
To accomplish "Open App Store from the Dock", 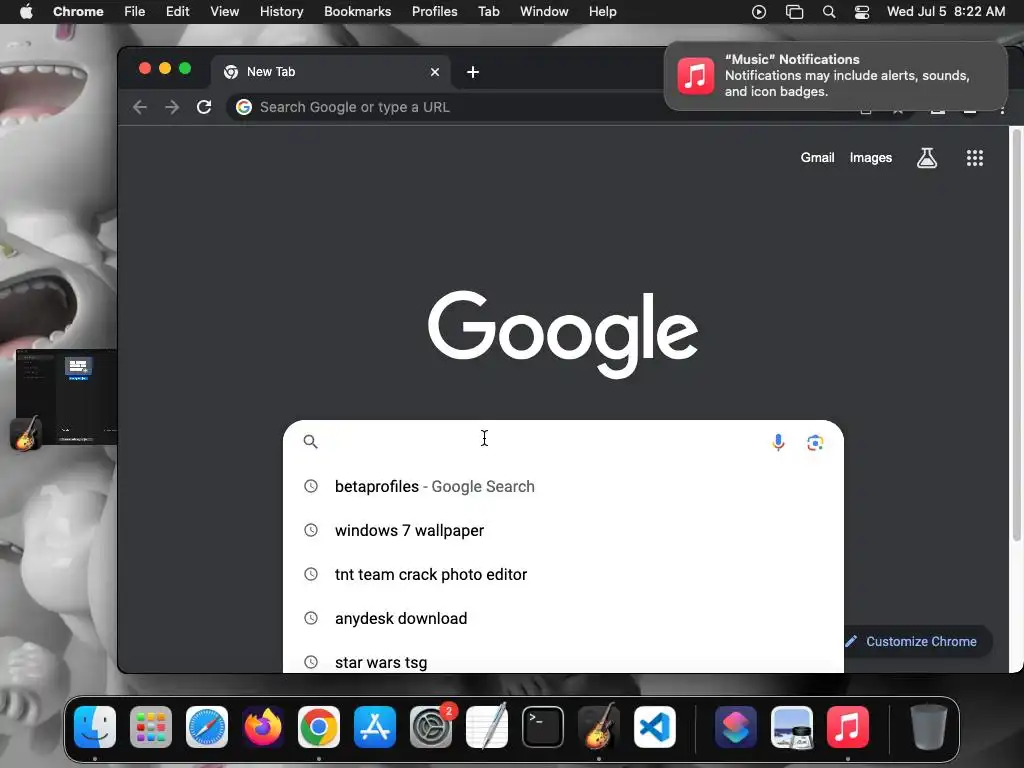I will [375, 727].
